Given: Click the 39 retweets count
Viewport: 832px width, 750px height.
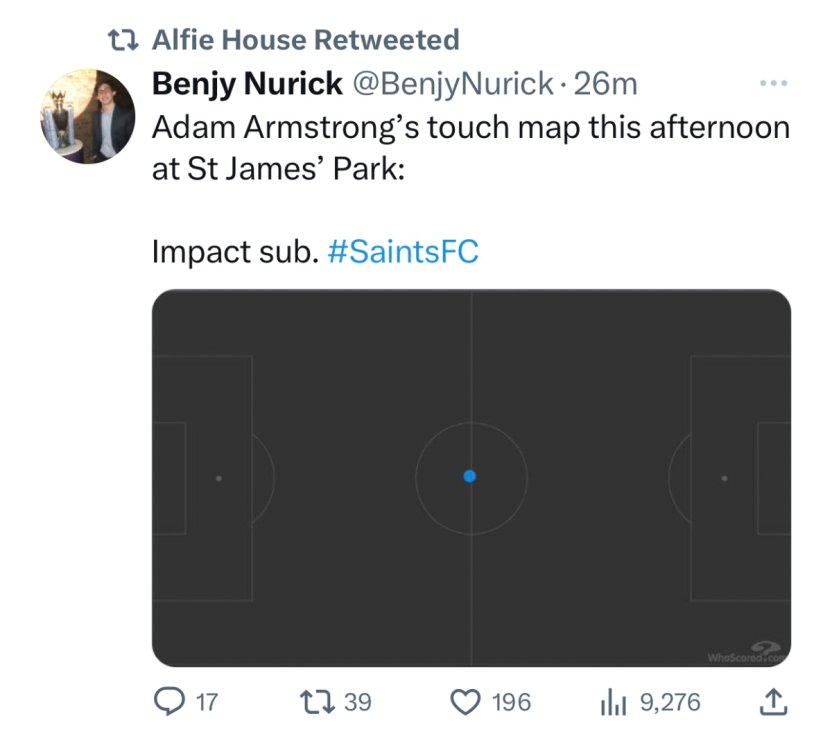Looking at the screenshot, I should tap(357, 703).
